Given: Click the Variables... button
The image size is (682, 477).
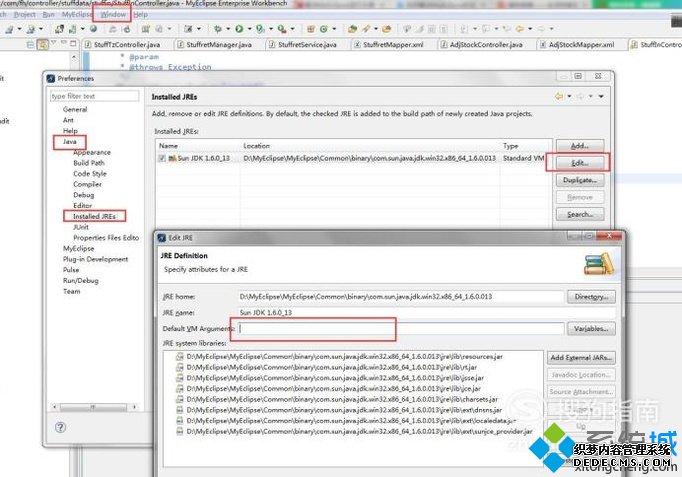Looking at the screenshot, I should click(591, 329).
